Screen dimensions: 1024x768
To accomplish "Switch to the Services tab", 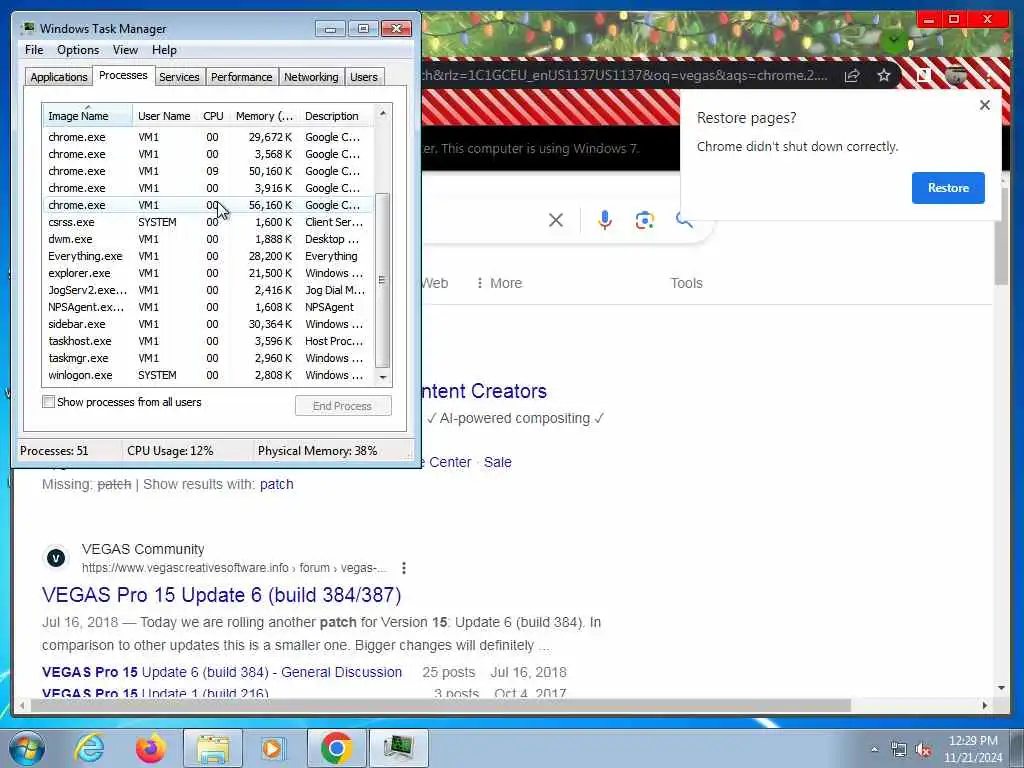I will click(179, 77).
